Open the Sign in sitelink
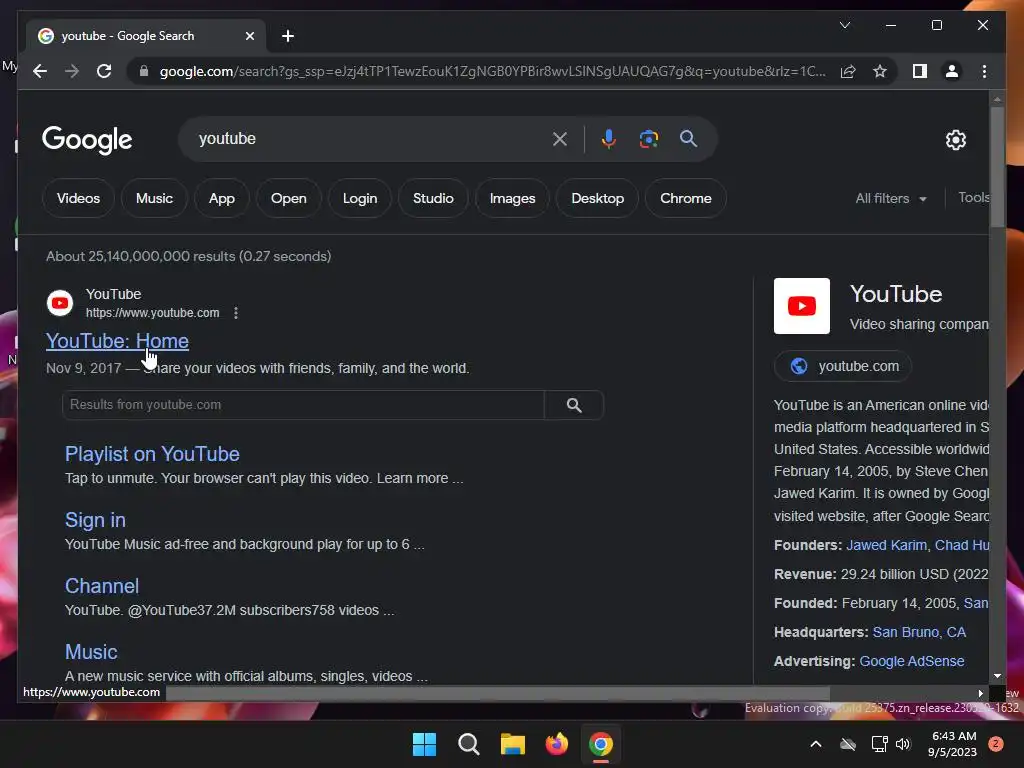 click(x=95, y=520)
